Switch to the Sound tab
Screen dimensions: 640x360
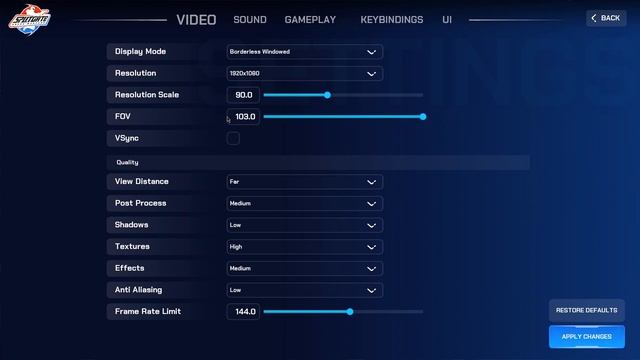tap(250, 20)
